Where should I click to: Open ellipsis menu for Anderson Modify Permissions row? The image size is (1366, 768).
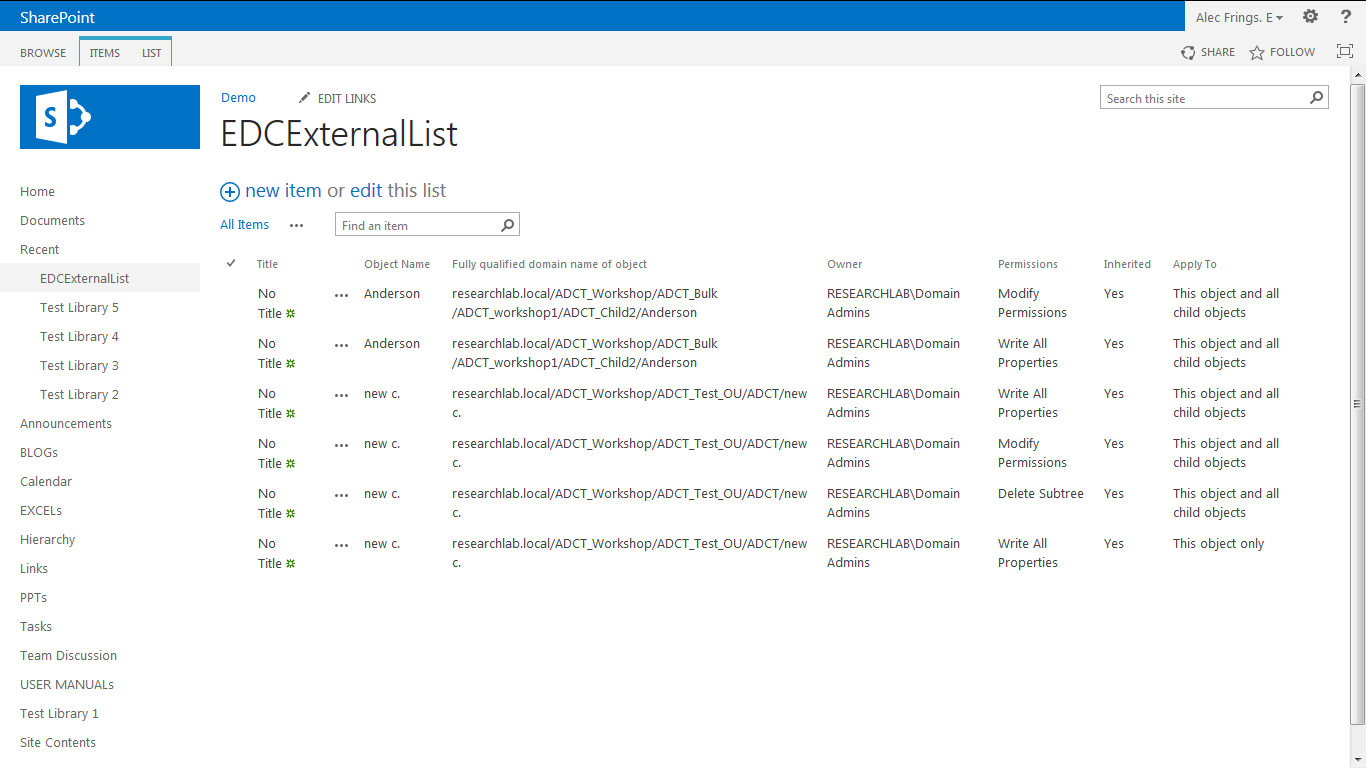pyautogui.click(x=342, y=295)
